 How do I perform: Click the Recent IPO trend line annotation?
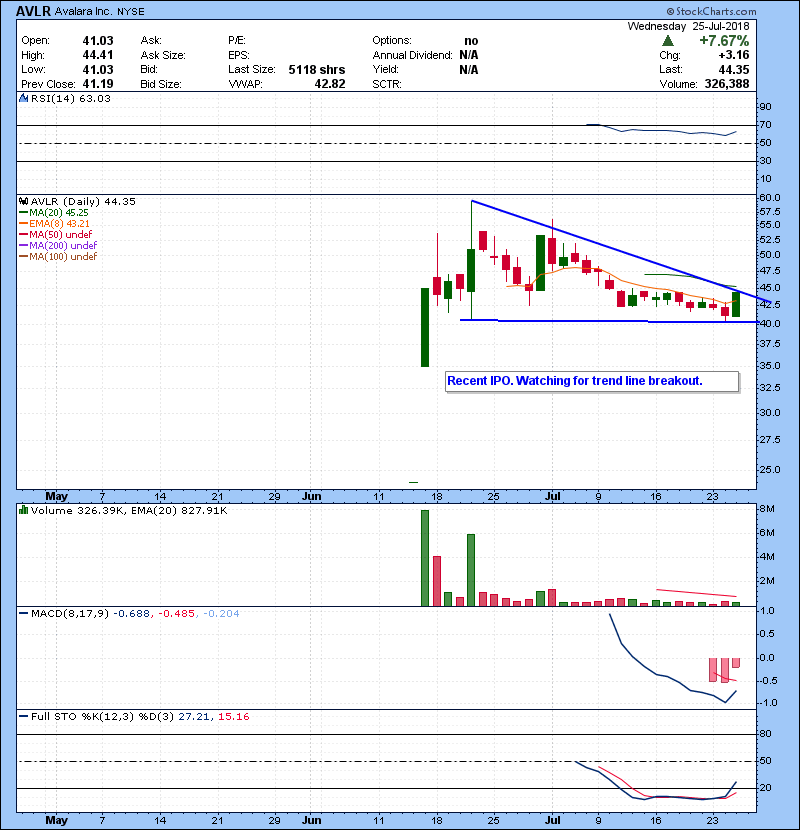coord(592,381)
